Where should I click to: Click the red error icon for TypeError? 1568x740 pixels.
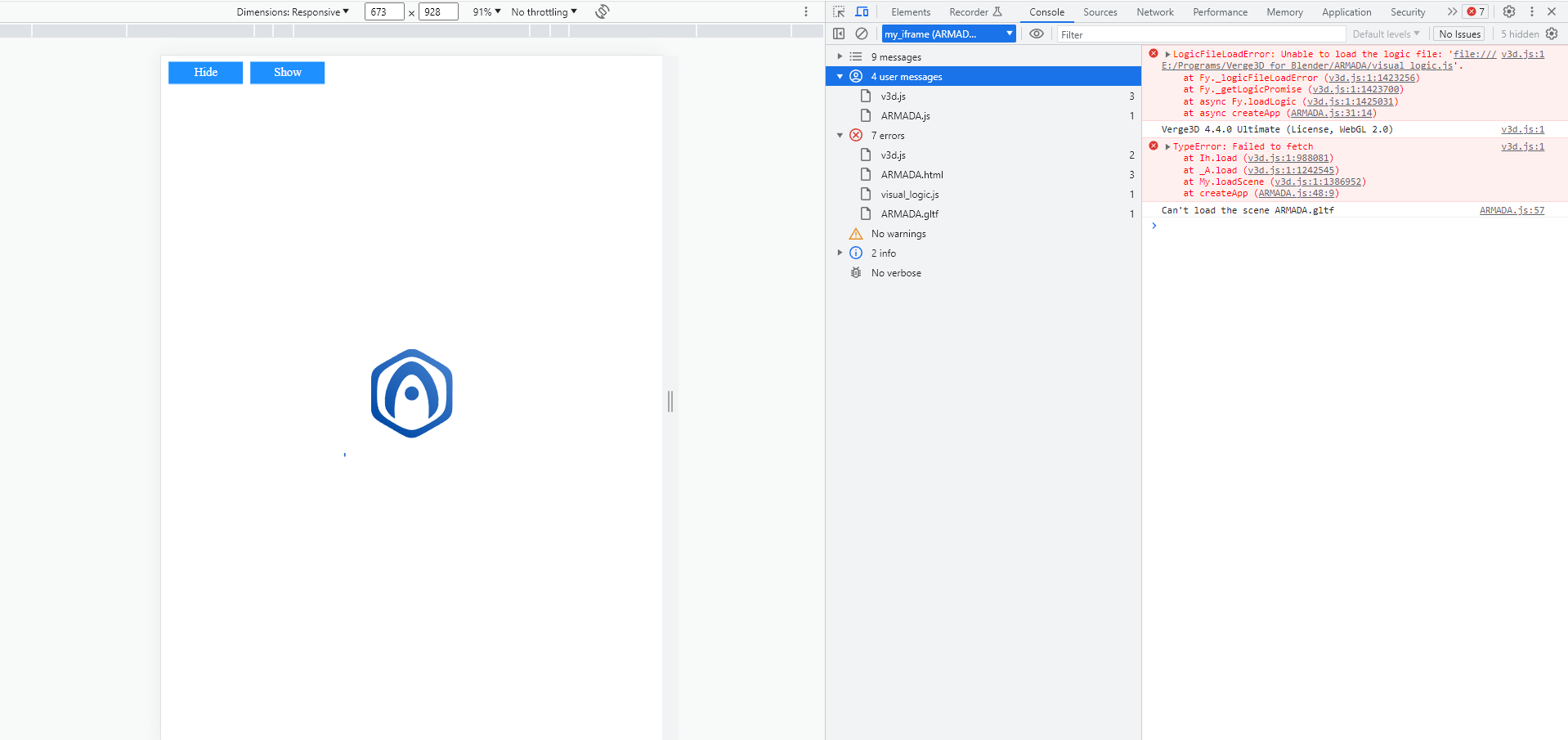click(x=1154, y=146)
